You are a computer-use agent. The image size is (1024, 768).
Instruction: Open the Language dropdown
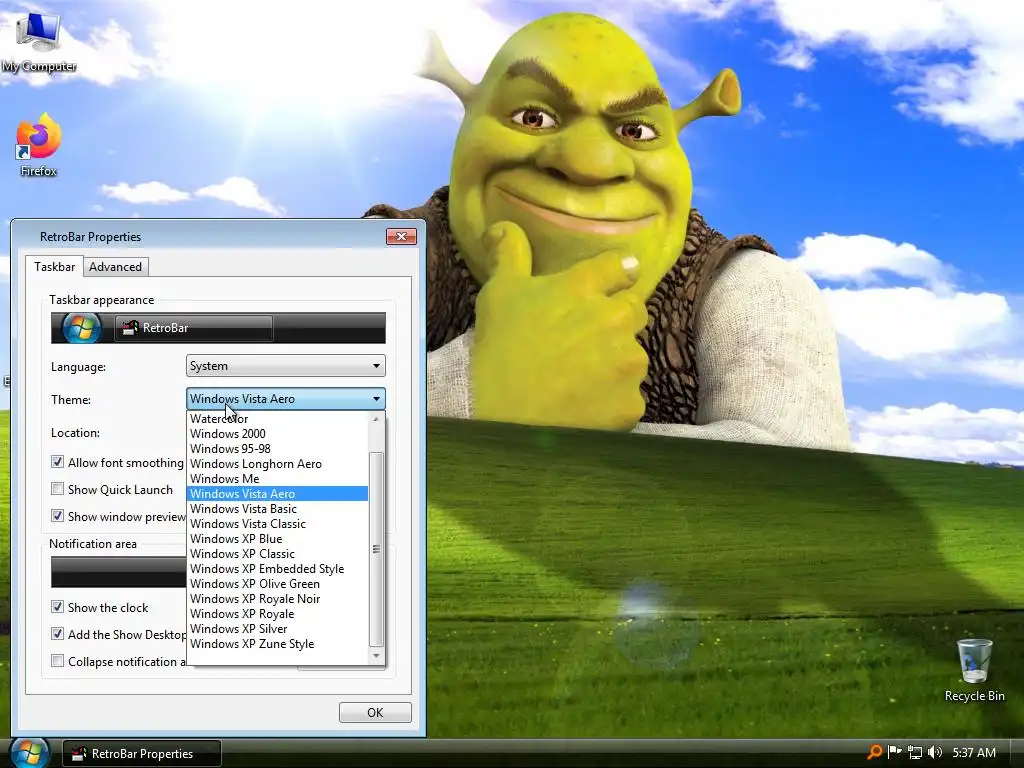coord(285,366)
